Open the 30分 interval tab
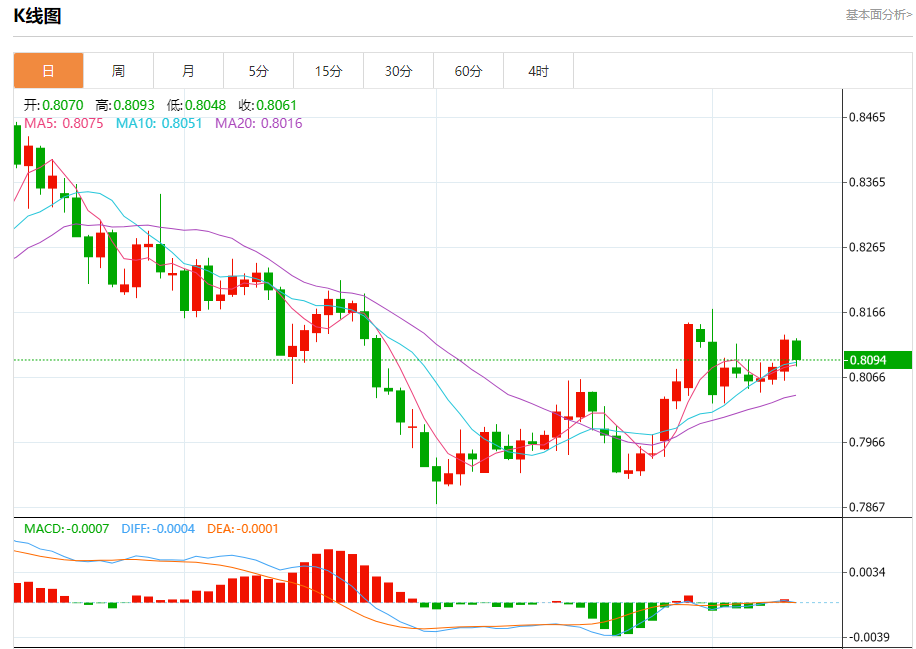The height and width of the screenshot is (649, 916). [398, 71]
